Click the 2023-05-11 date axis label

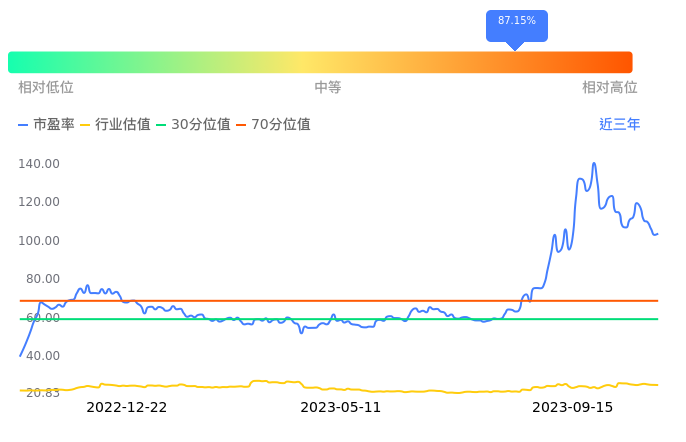341,407
